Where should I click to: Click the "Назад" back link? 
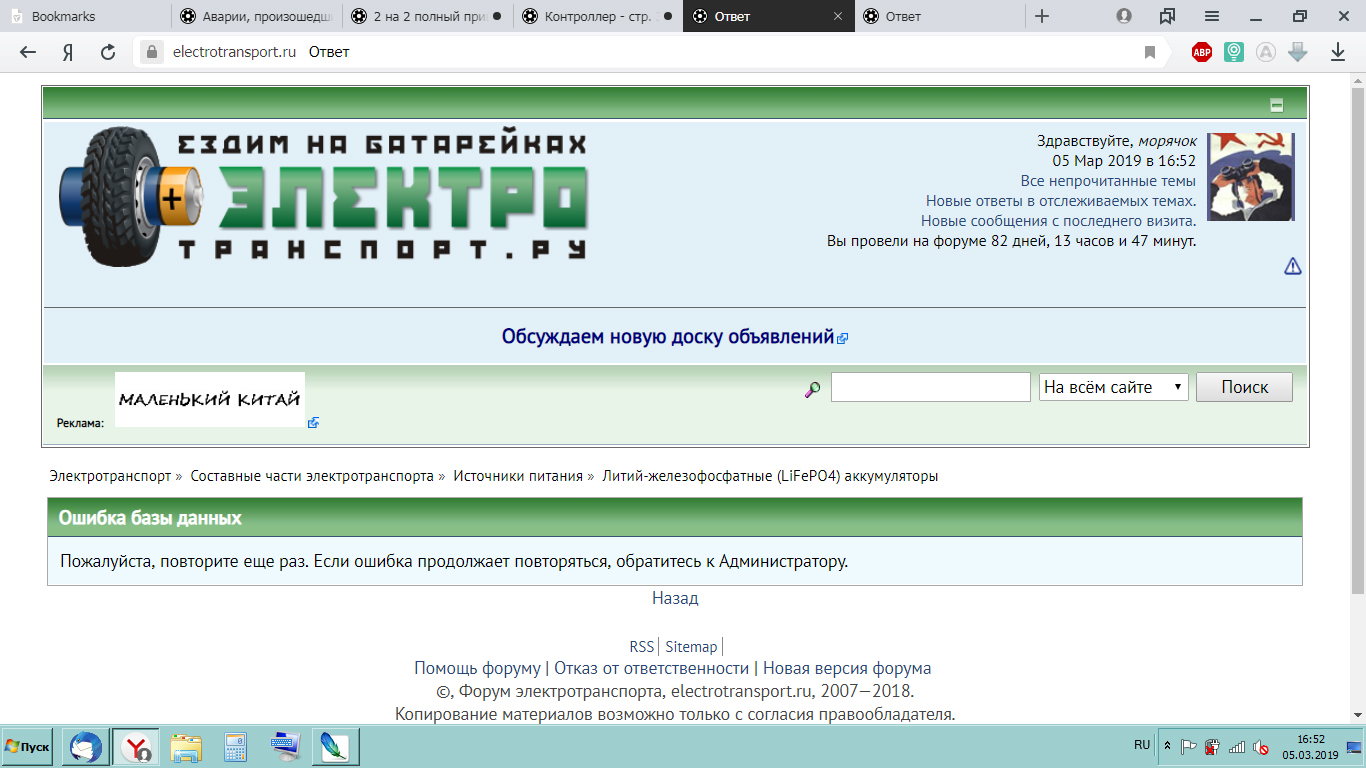(x=675, y=598)
